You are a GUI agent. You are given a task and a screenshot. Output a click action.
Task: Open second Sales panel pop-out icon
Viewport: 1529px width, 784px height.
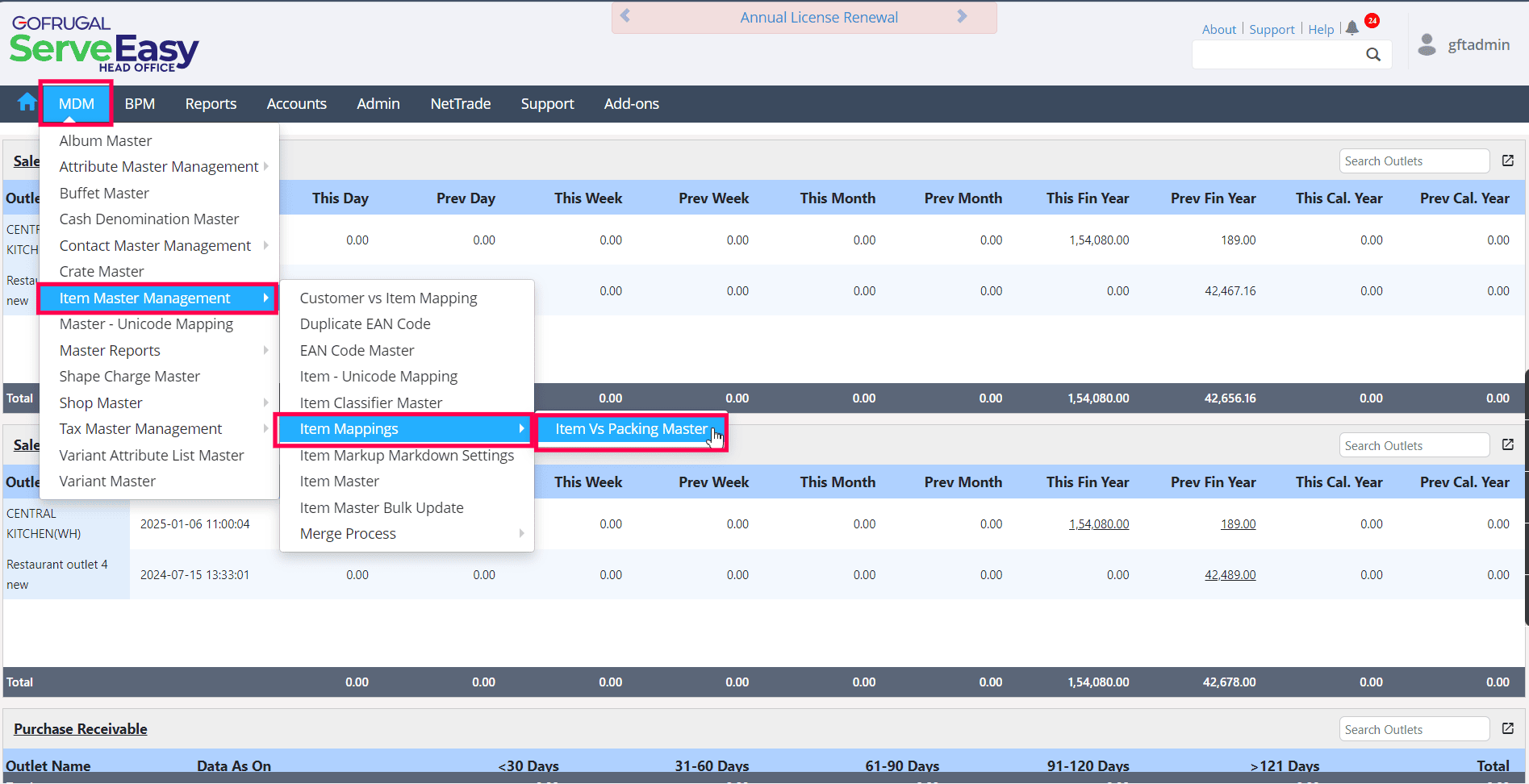[1508, 444]
